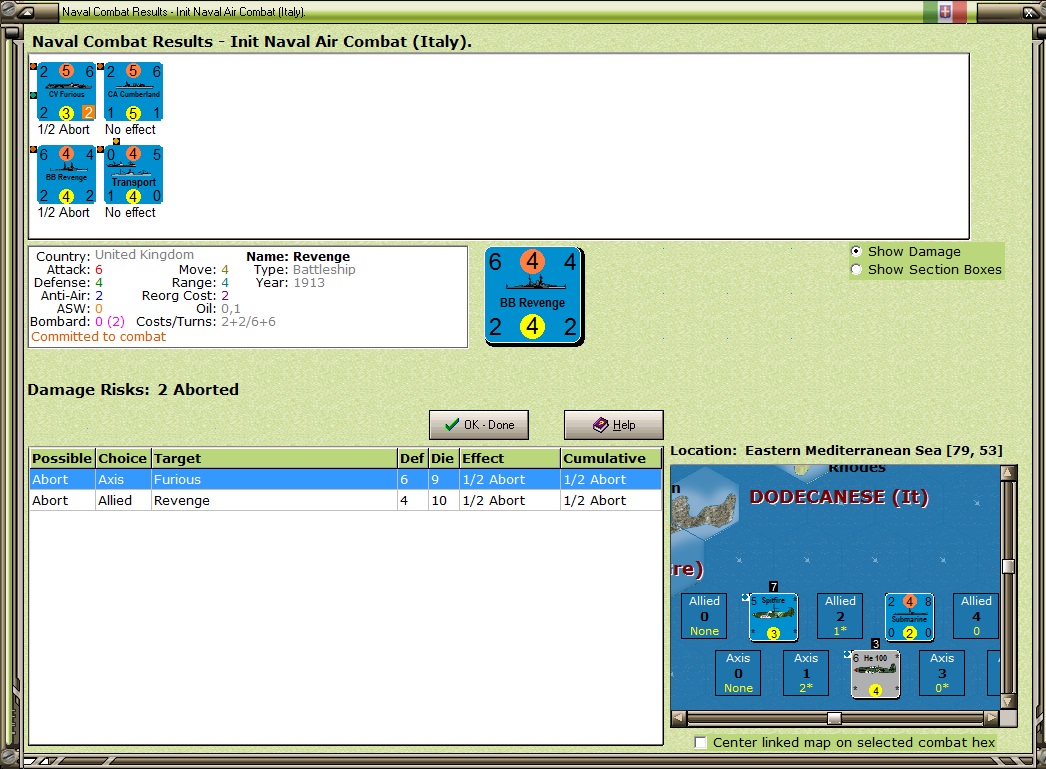Select the He 100 aircraft counter
This screenshot has height=769, width=1046.
coord(875,674)
